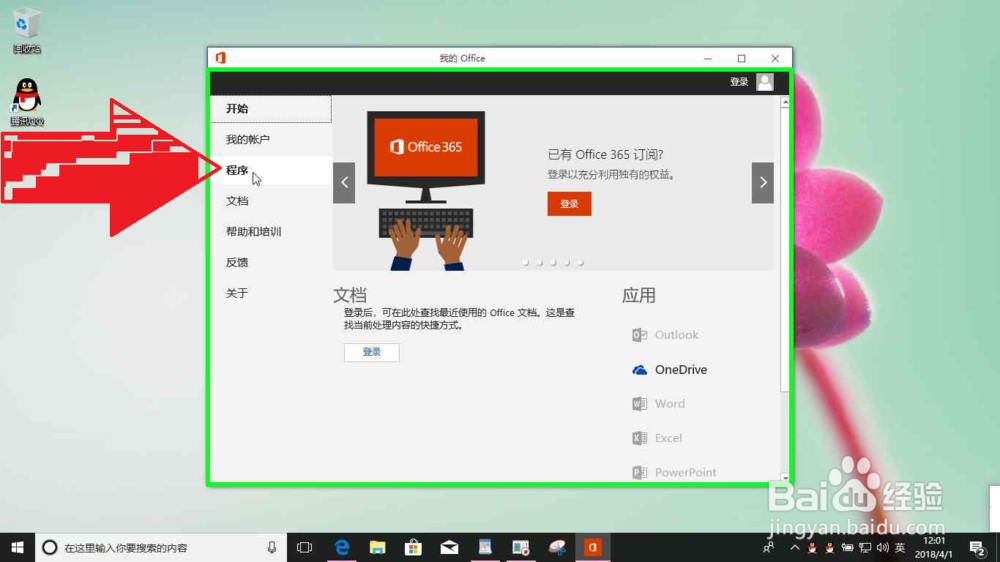Open the PowerPoint app icon

coord(639,472)
